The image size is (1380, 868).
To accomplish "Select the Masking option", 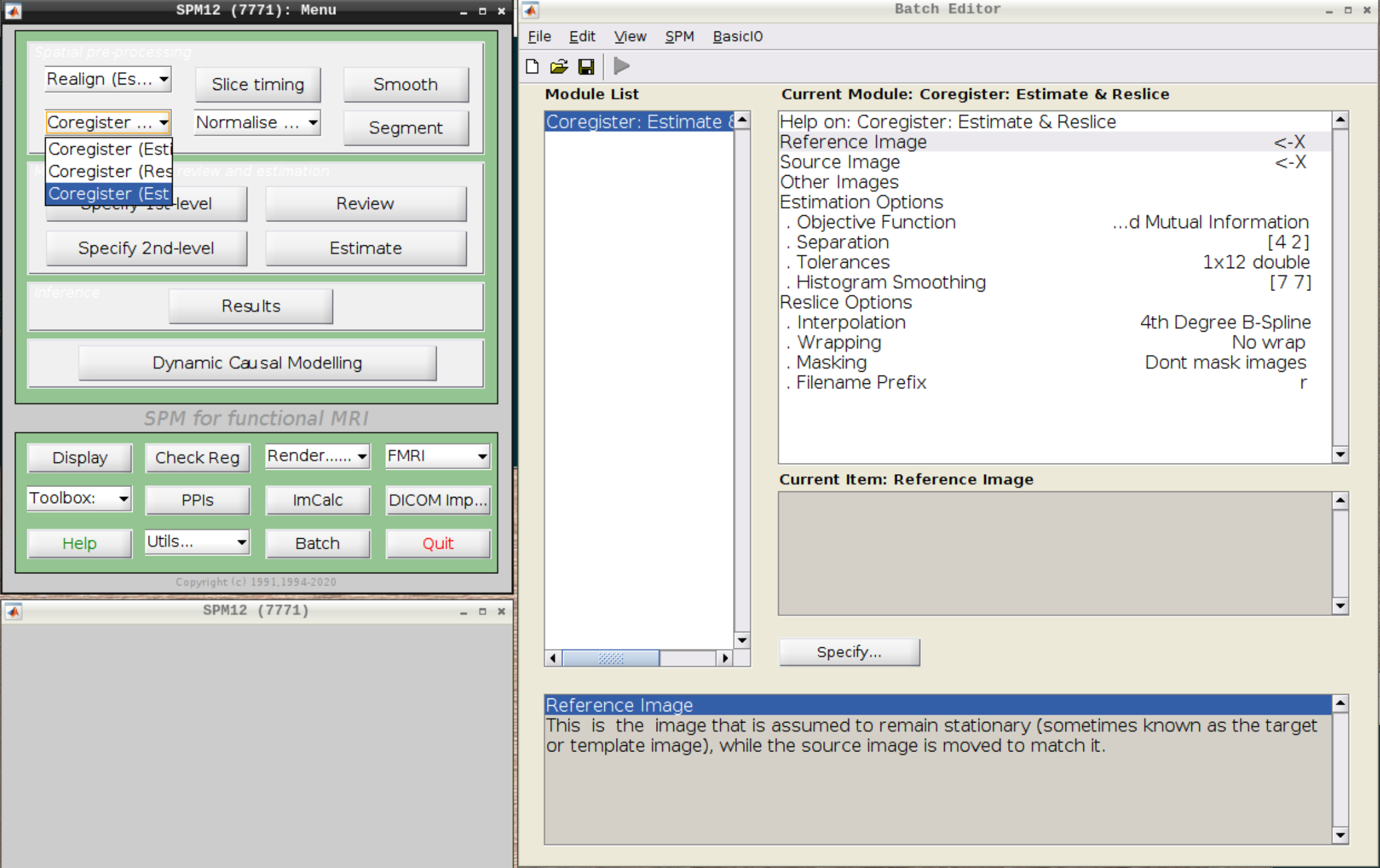I will [x=1054, y=362].
